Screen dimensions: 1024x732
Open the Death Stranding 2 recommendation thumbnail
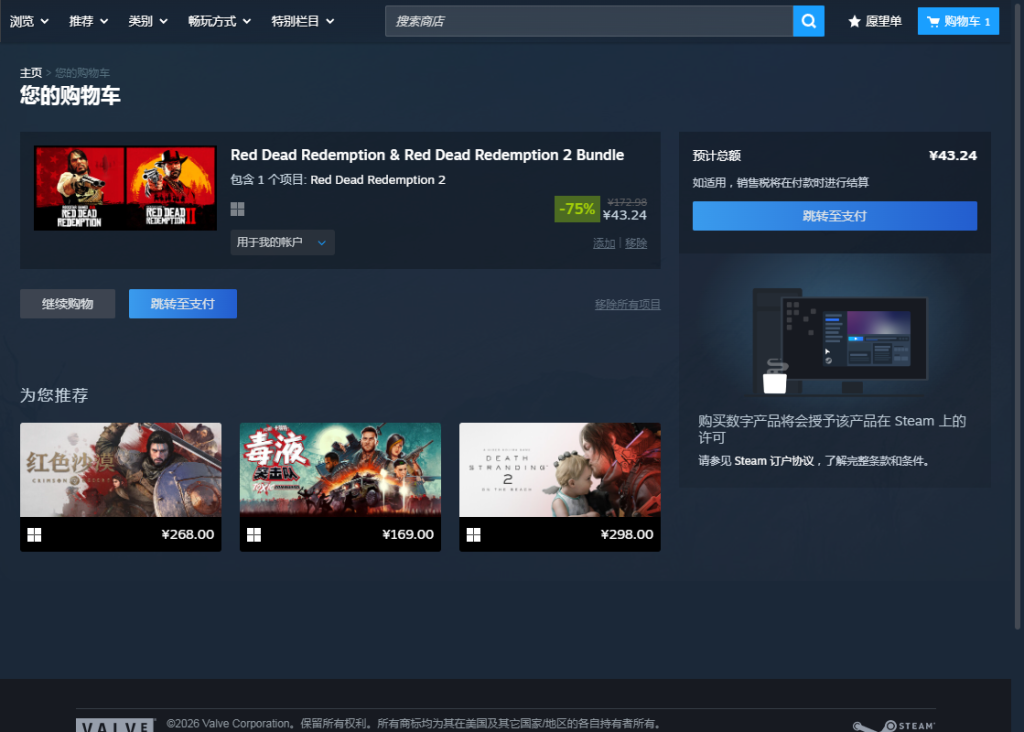click(x=559, y=469)
